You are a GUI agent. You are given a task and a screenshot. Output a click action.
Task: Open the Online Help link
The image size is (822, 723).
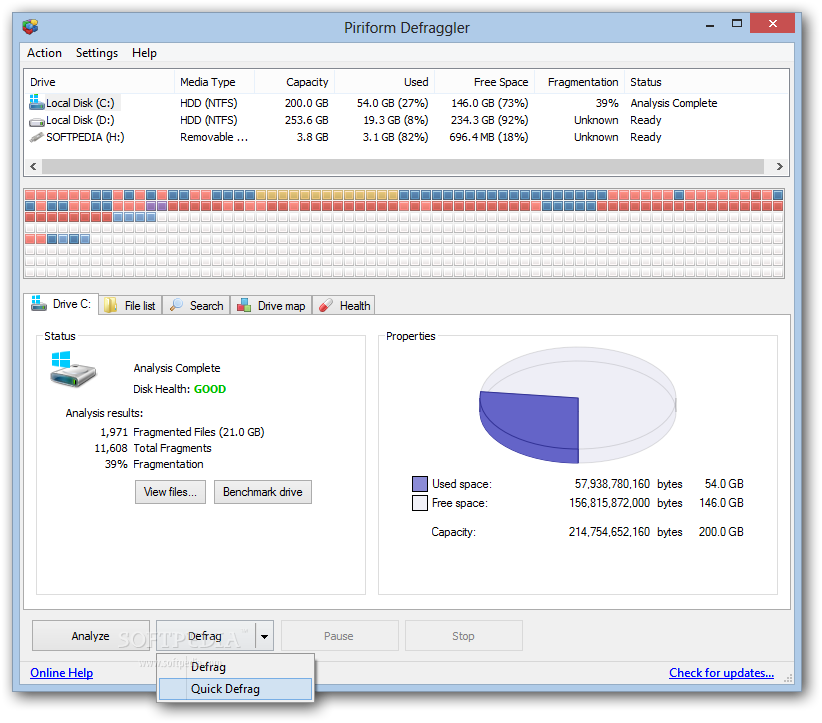pyautogui.click(x=62, y=673)
